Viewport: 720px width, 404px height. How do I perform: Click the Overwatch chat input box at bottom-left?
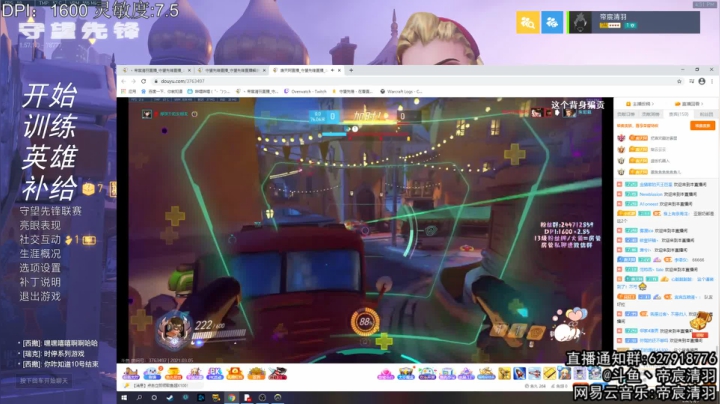(x=45, y=381)
